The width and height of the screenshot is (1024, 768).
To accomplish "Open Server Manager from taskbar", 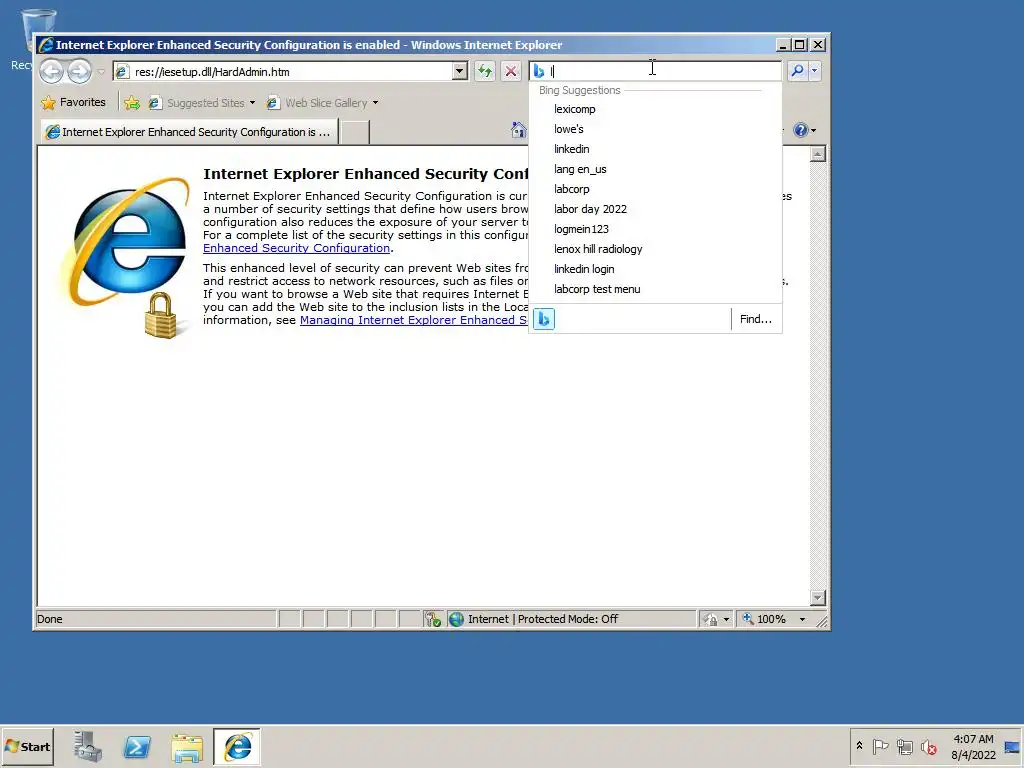I will point(88,746).
